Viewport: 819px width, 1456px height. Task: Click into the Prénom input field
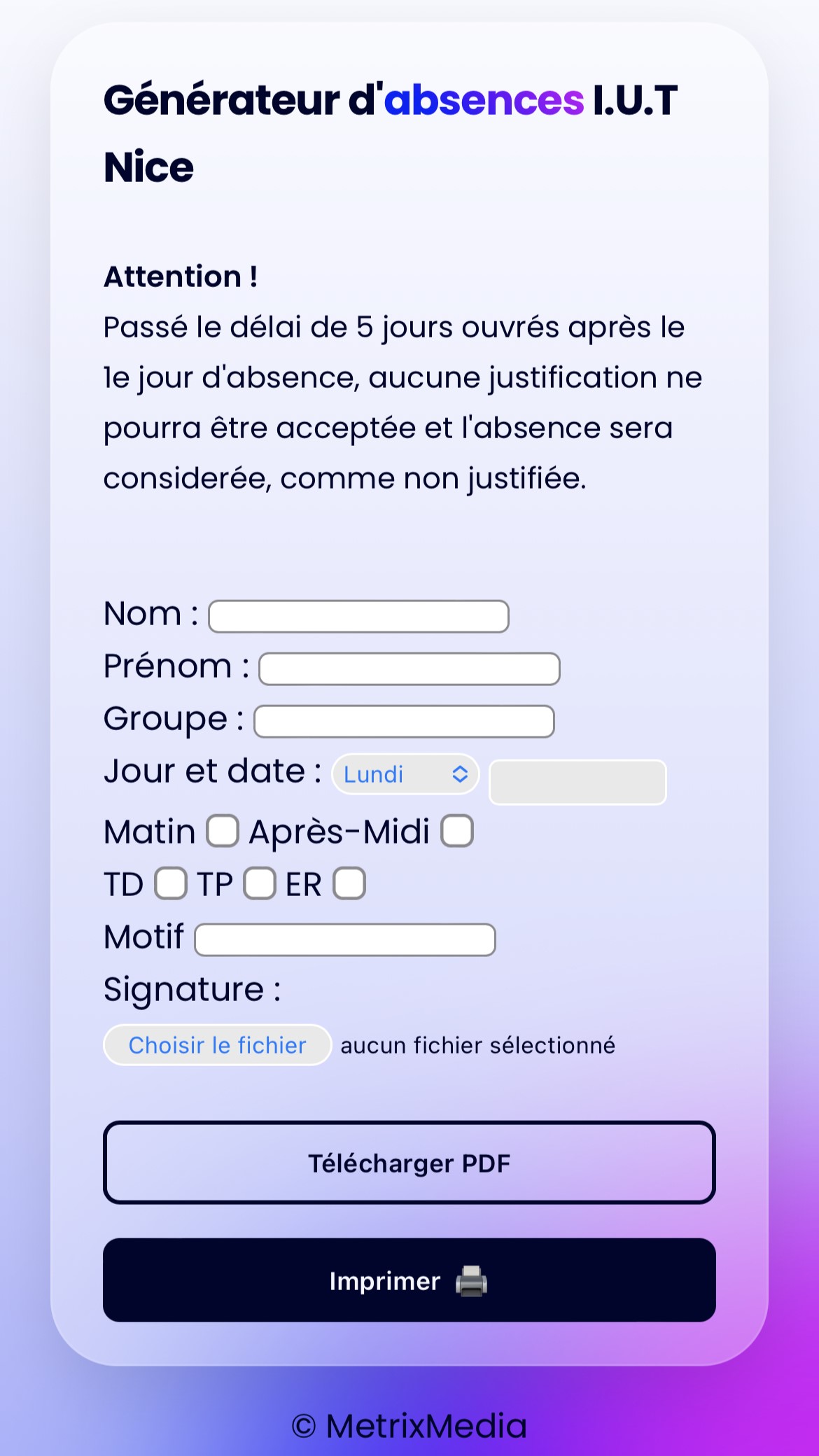pos(409,669)
